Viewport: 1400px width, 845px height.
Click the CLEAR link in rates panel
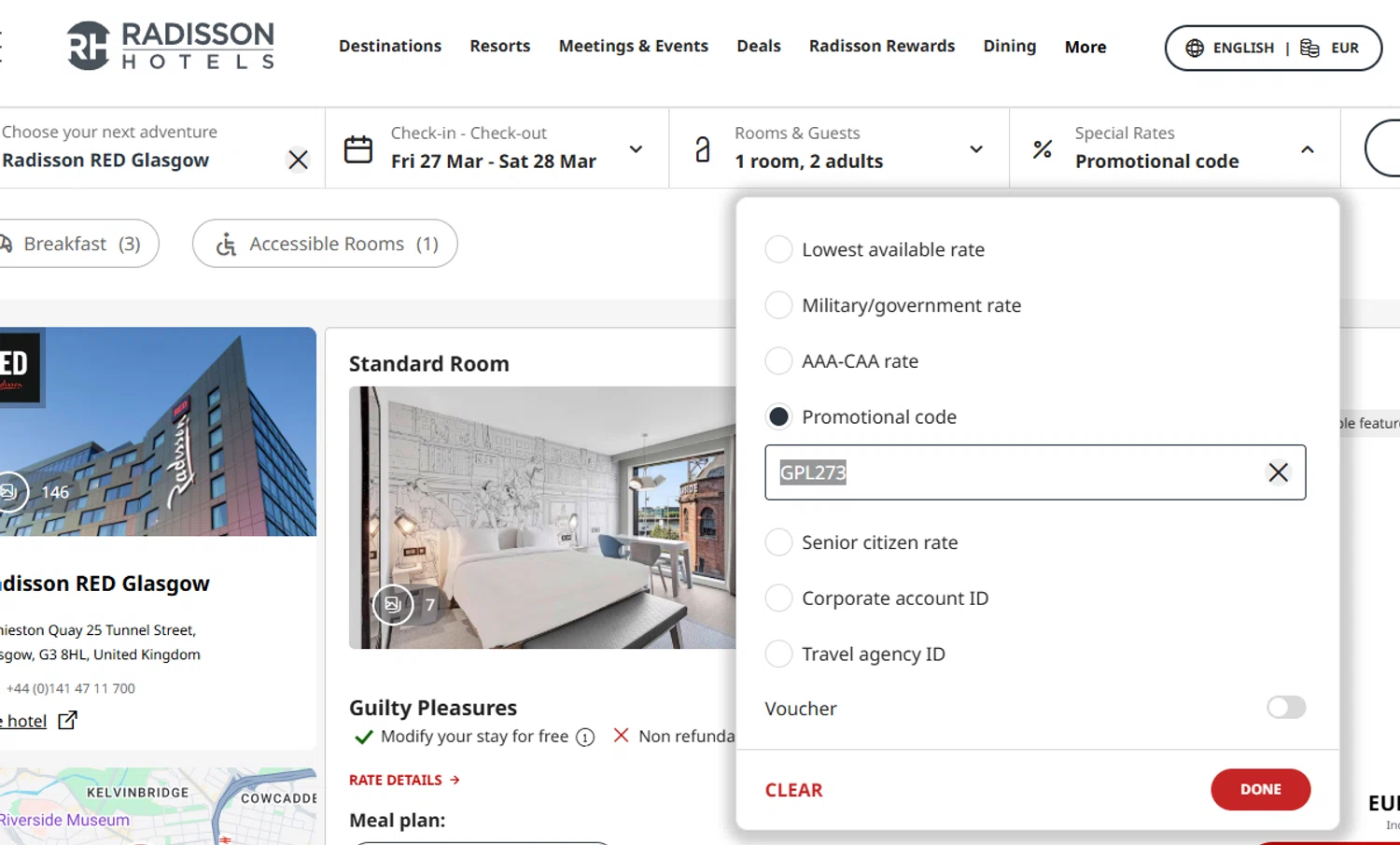click(794, 791)
